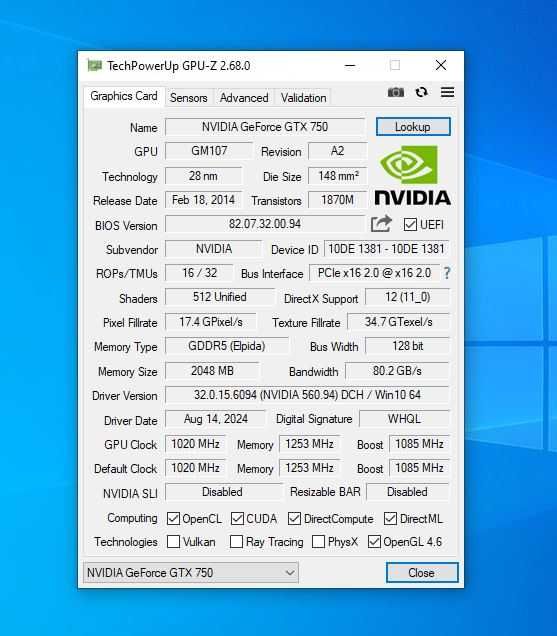Click the Shaders value 512 Unified
This screenshot has width=557, height=636.
219,297
